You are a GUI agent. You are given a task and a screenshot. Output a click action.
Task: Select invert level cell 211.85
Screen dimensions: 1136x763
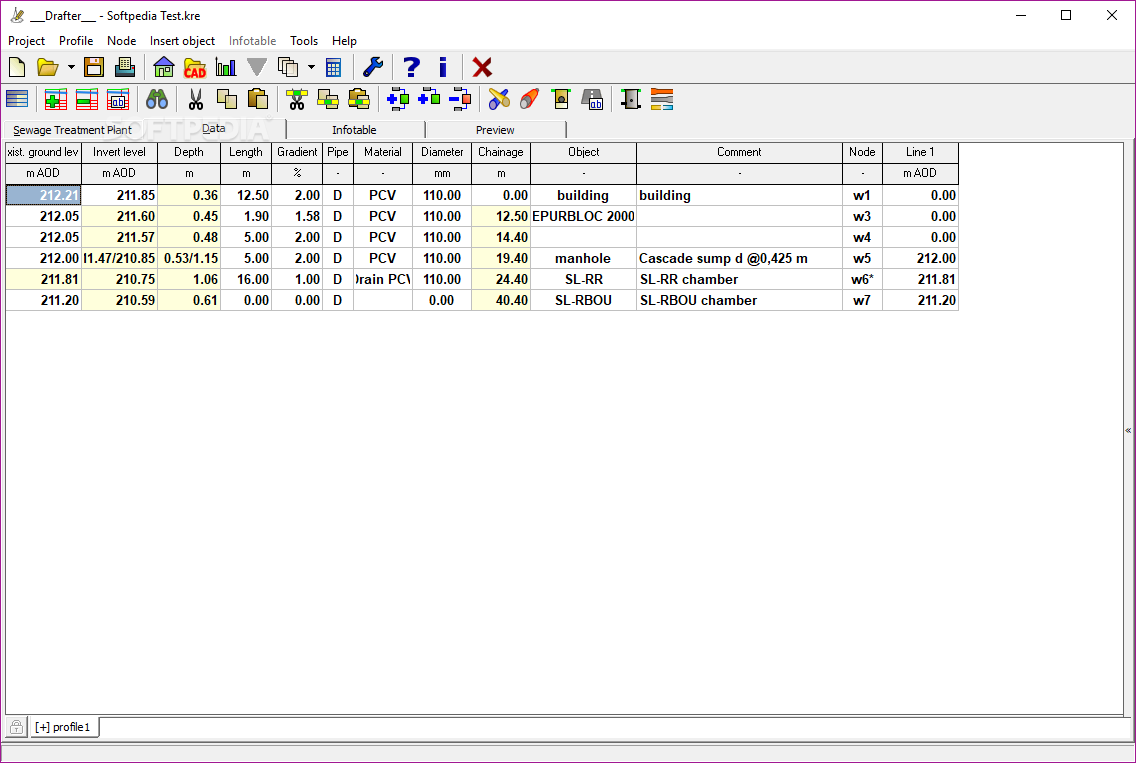[x=120, y=196]
